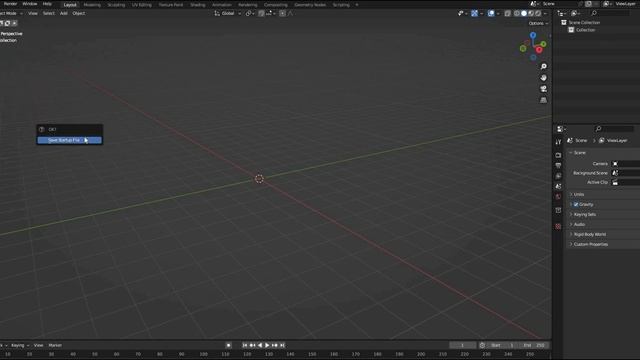Switch to the UV Editing workspace tab
Image resolution: width=640 pixels, height=360 pixels.
click(142, 5)
